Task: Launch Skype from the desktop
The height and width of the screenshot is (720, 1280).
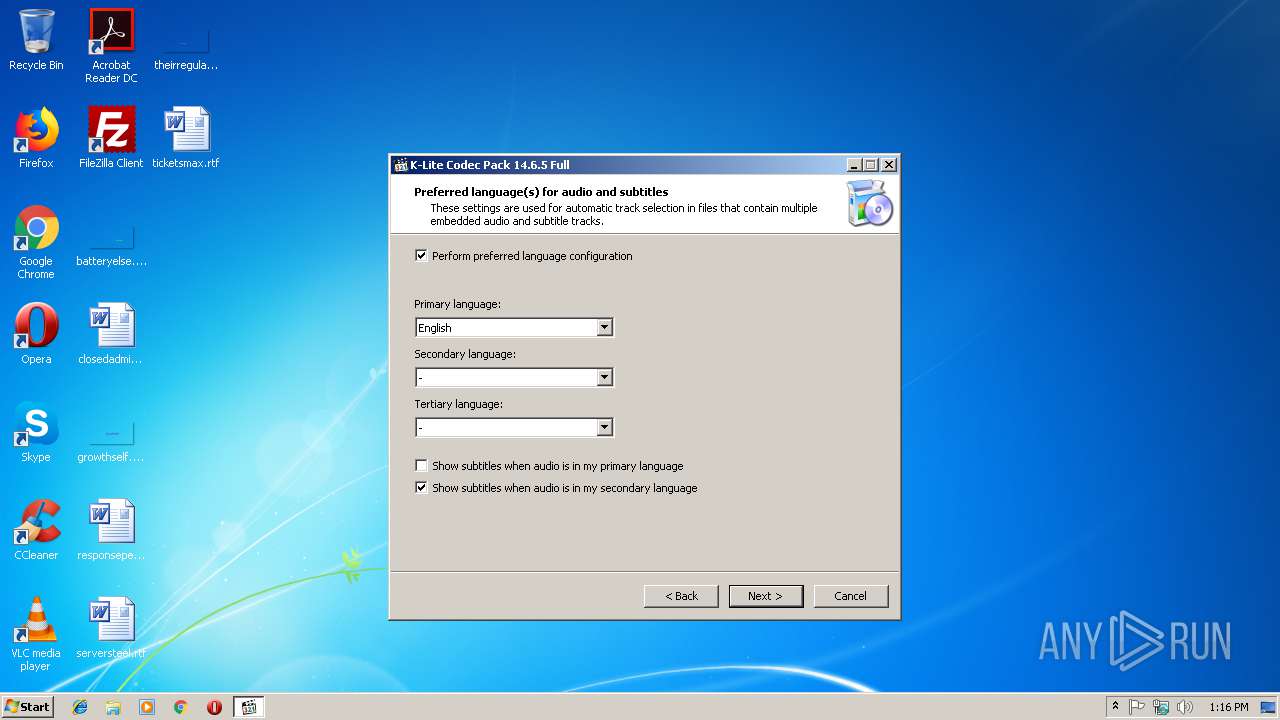Action: (36, 432)
